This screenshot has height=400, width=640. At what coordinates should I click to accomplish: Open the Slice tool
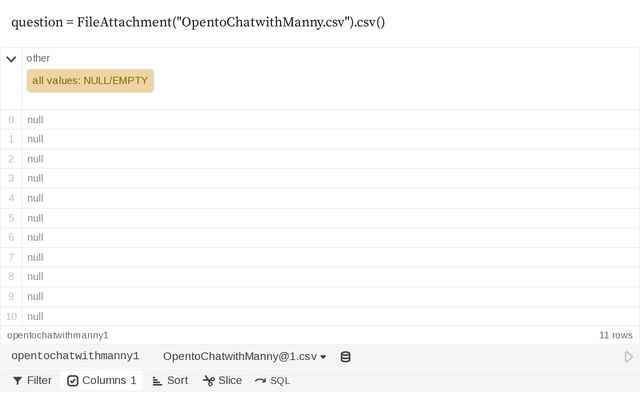coord(222,380)
